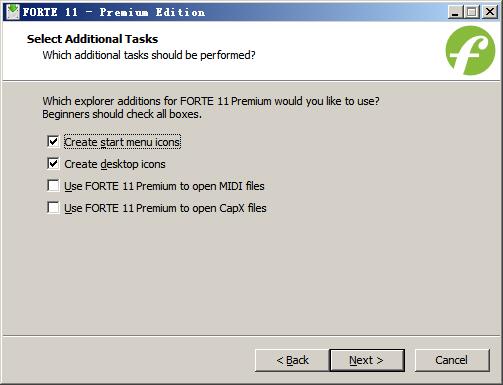Click the greyed-out maximize button
This screenshot has height=385, width=503.
[x=471, y=12]
